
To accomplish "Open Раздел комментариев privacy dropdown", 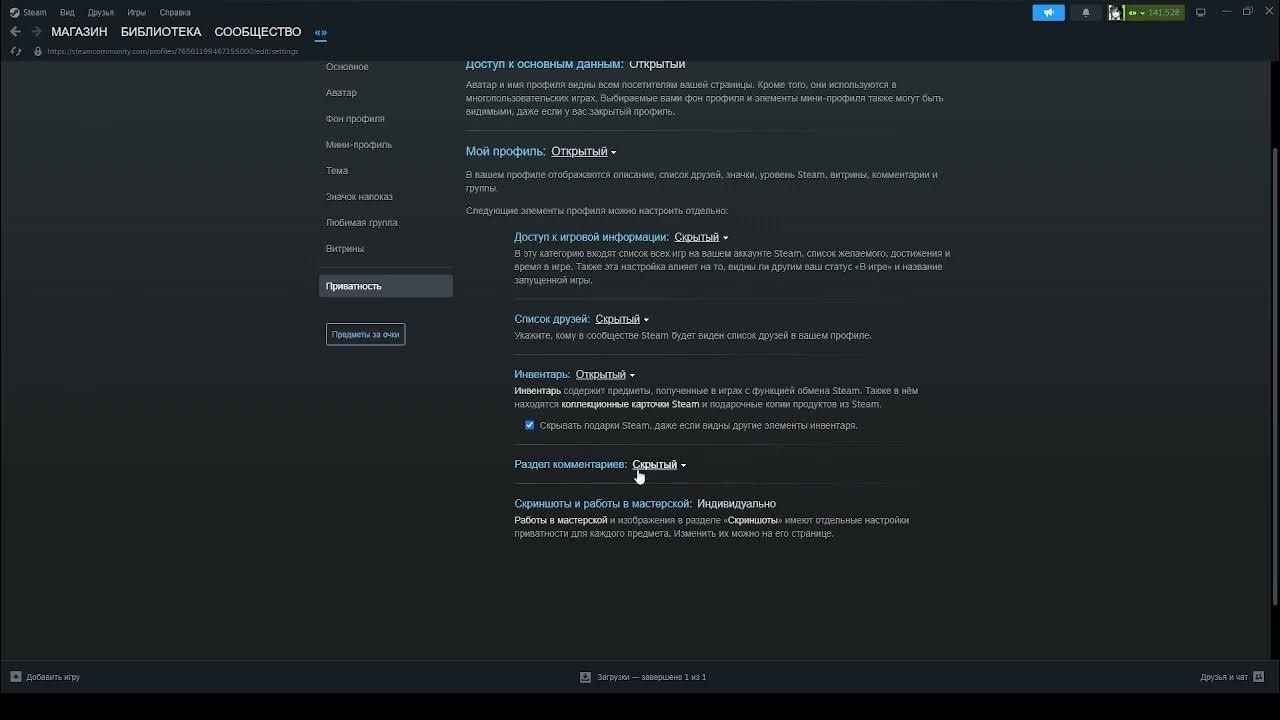I will pos(659,465).
